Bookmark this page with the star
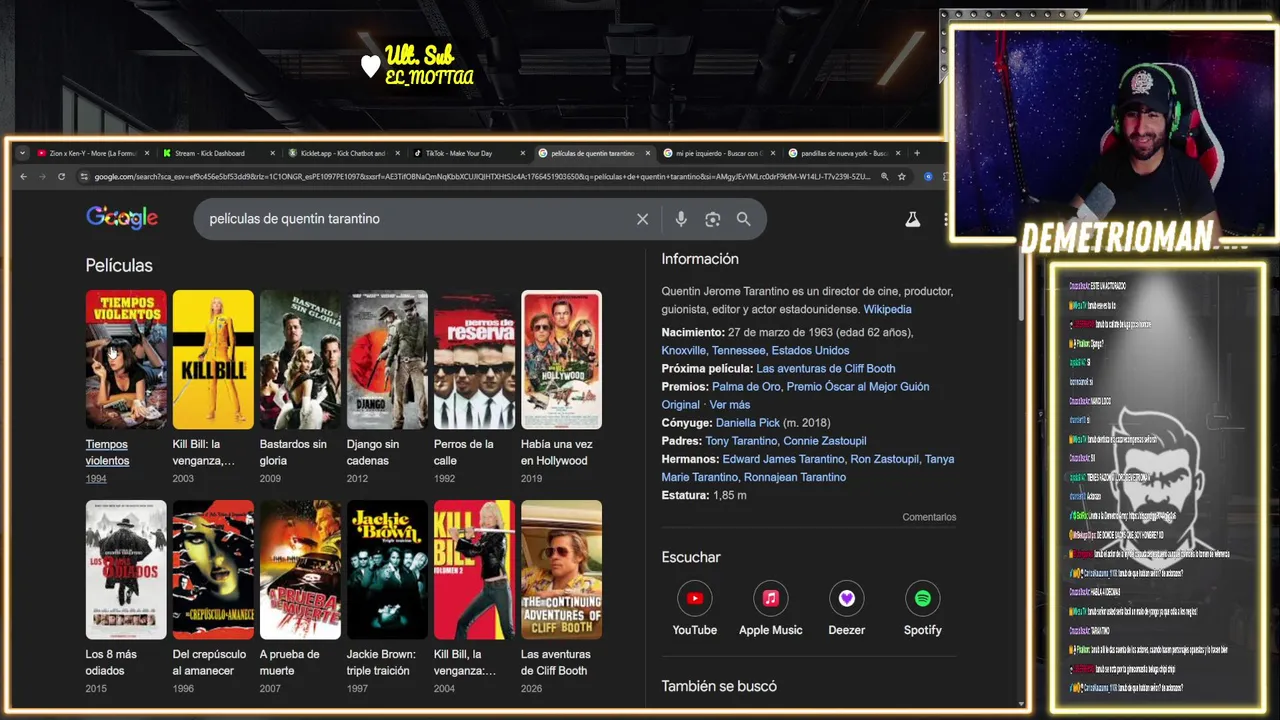Image resolution: width=1280 pixels, height=720 pixels. [902, 176]
